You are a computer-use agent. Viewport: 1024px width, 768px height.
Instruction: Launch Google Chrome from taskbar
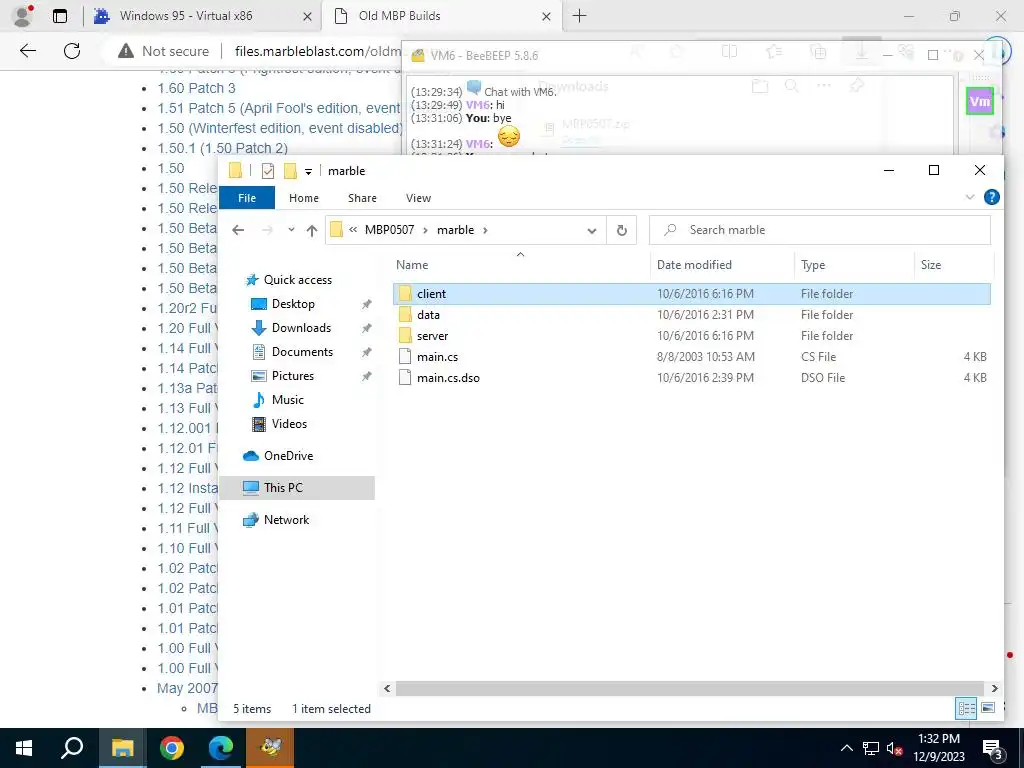point(172,748)
